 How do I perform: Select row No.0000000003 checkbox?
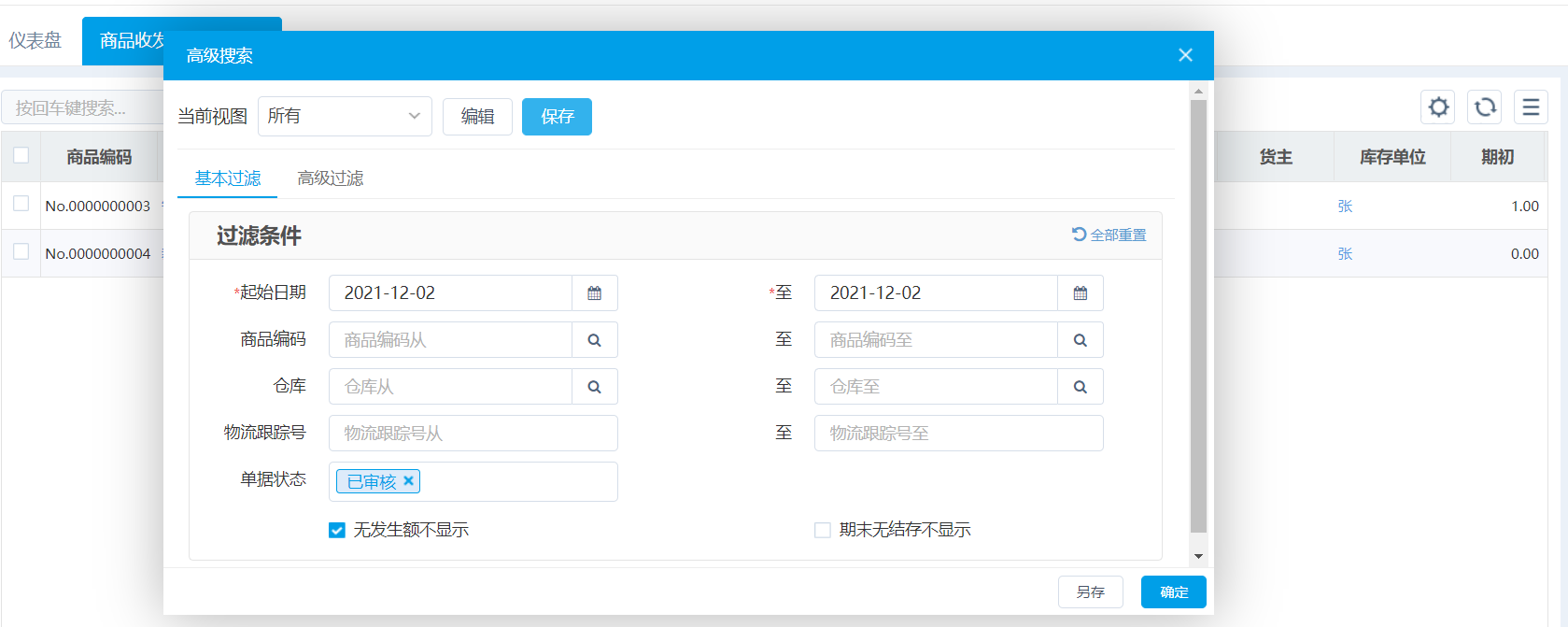(x=21, y=204)
